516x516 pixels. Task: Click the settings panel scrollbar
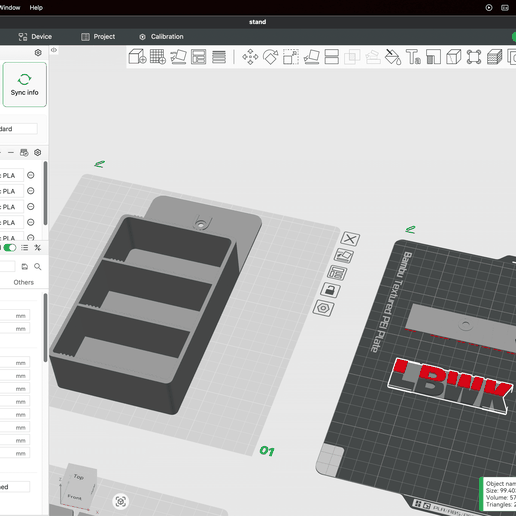pos(45,327)
